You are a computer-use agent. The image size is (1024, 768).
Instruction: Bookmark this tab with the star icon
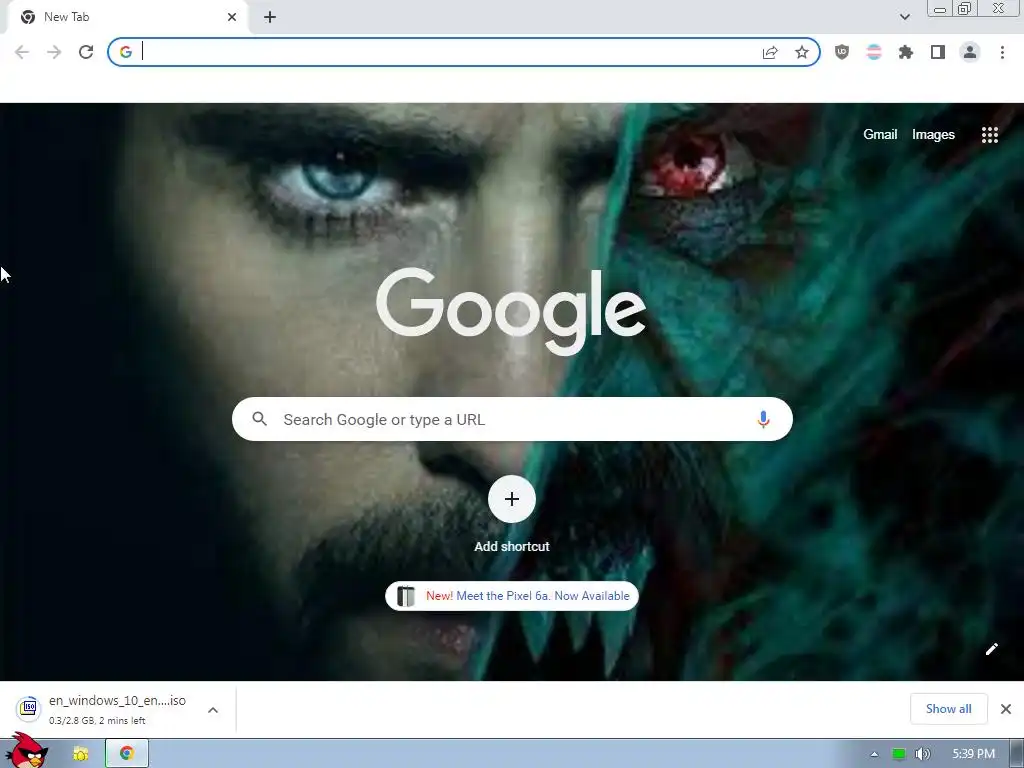(802, 52)
